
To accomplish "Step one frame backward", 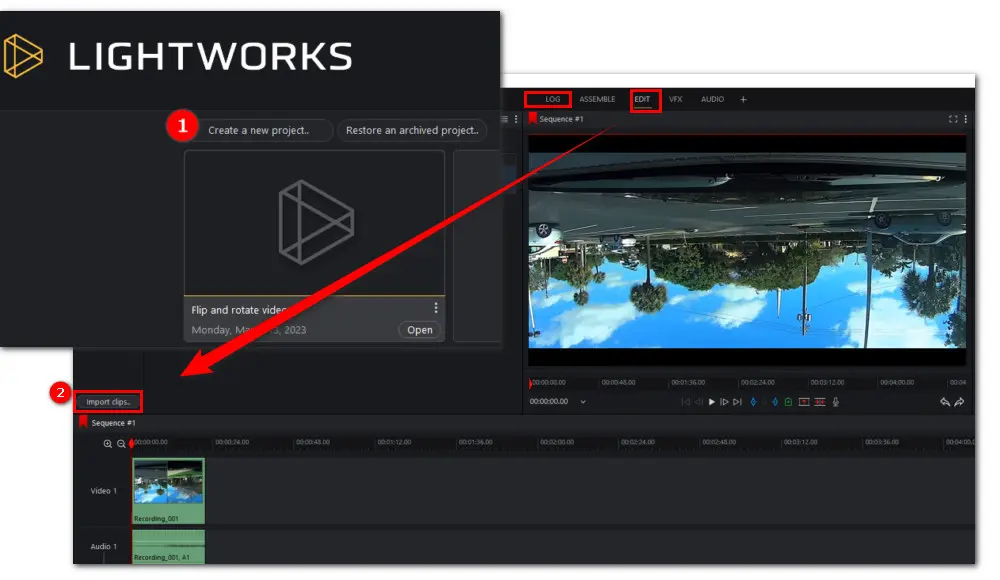I will click(699, 402).
